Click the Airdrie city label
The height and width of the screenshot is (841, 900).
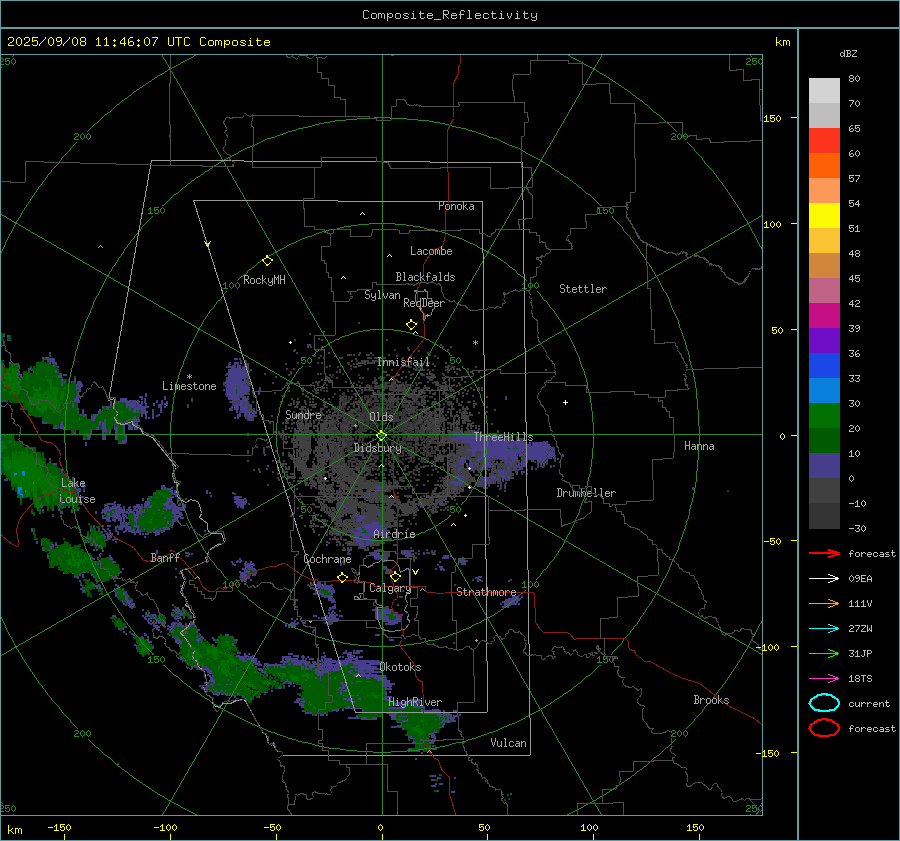[394, 534]
